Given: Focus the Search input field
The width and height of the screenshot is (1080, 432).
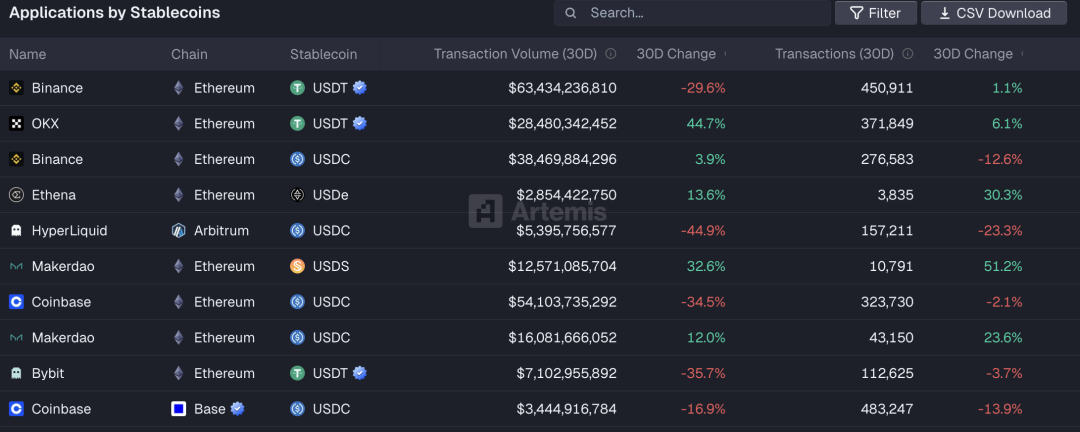Looking at the screenshot, I should 700,13.
